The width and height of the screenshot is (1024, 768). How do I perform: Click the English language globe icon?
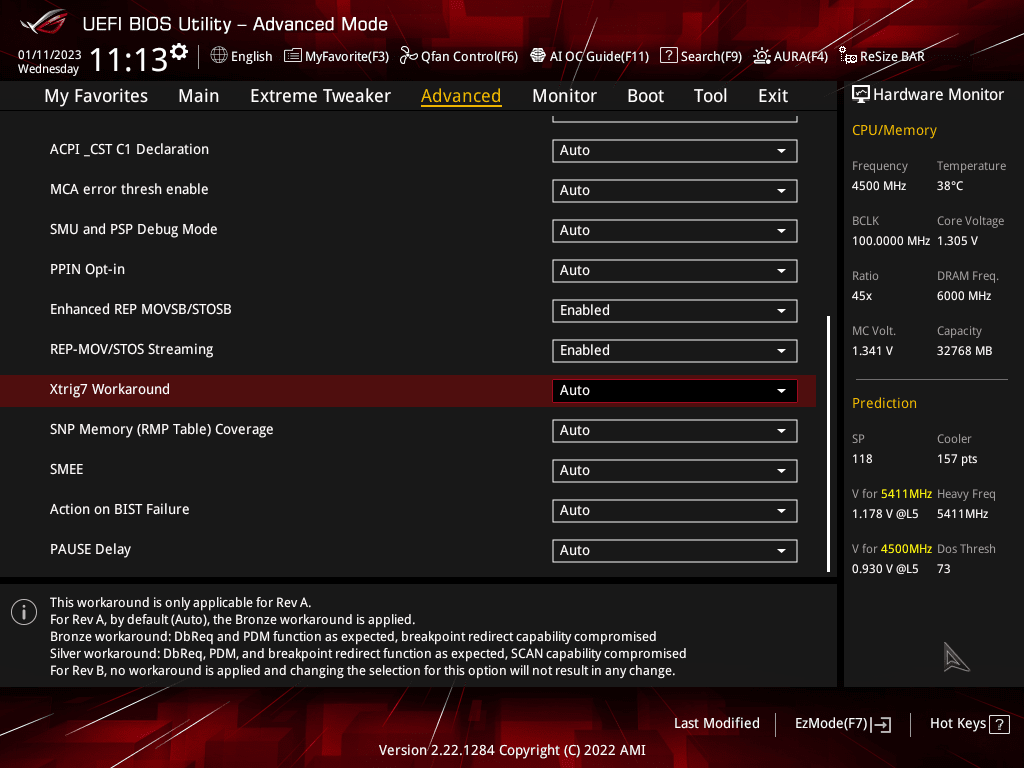219,56
